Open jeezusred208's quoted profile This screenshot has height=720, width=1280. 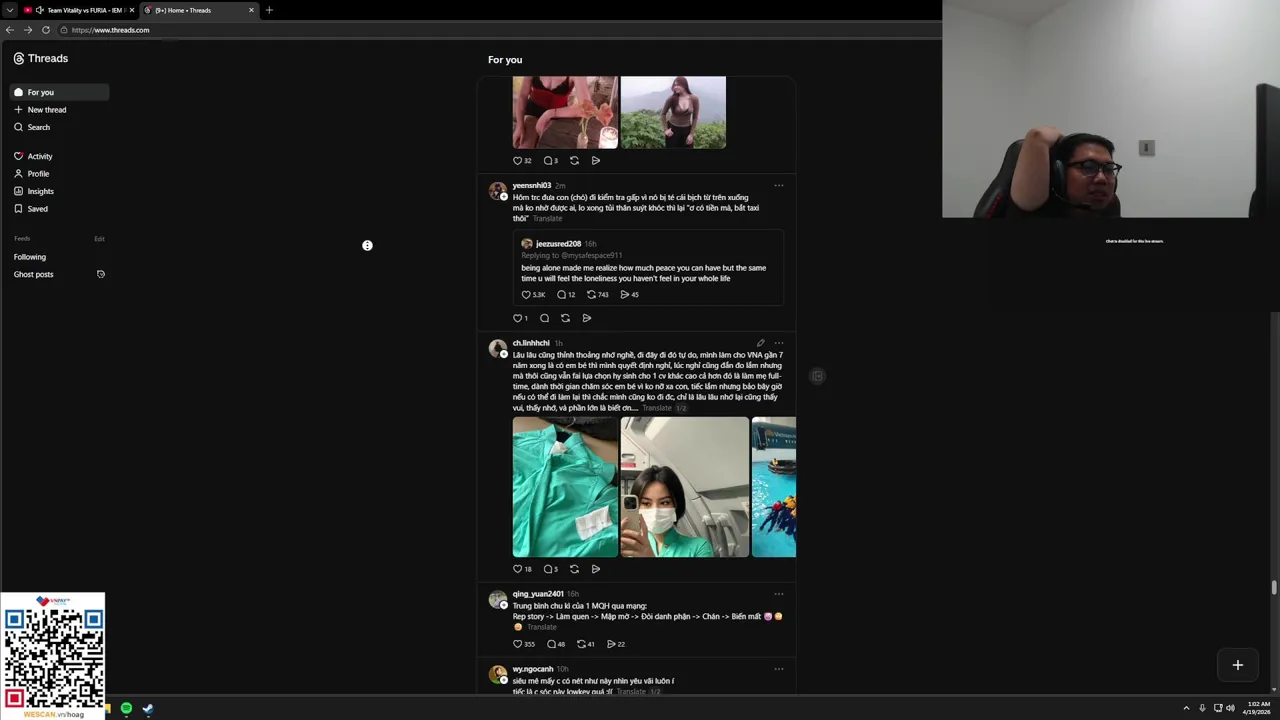pyautogui.click(x=558, y=244)
